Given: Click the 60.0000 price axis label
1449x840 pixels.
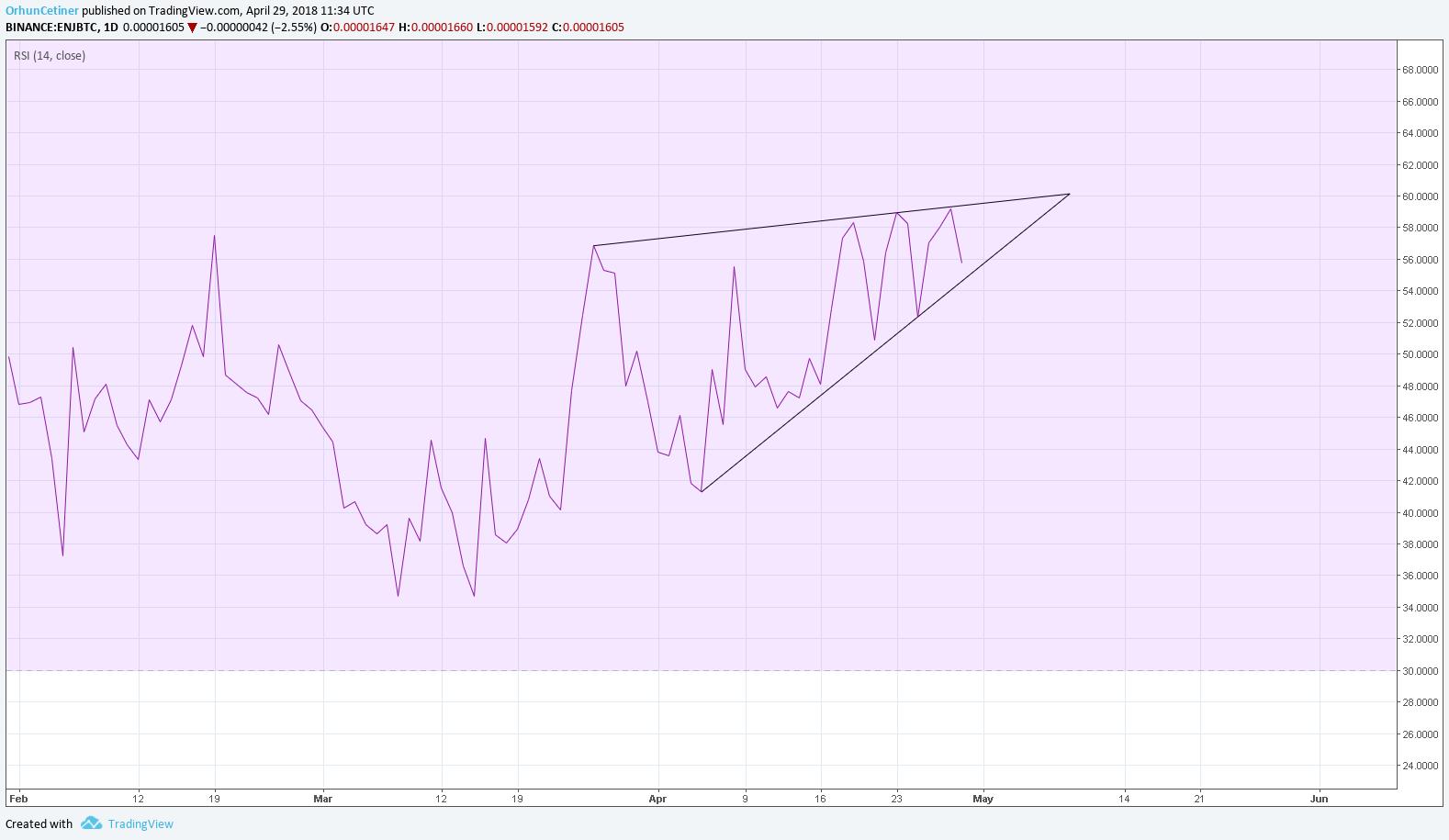Looking at the screenshot, I should [x=1420, y=196].
